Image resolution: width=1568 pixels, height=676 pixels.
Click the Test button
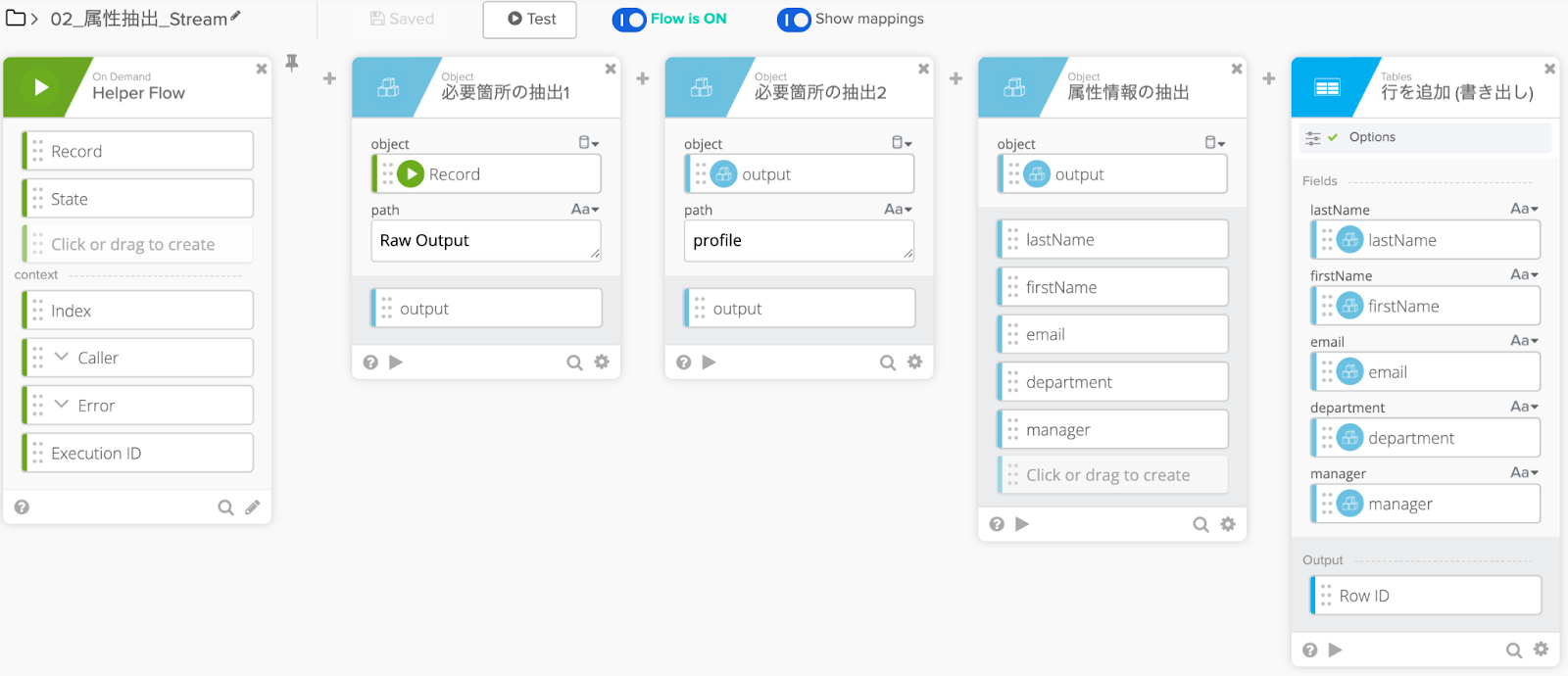[530, 20]
